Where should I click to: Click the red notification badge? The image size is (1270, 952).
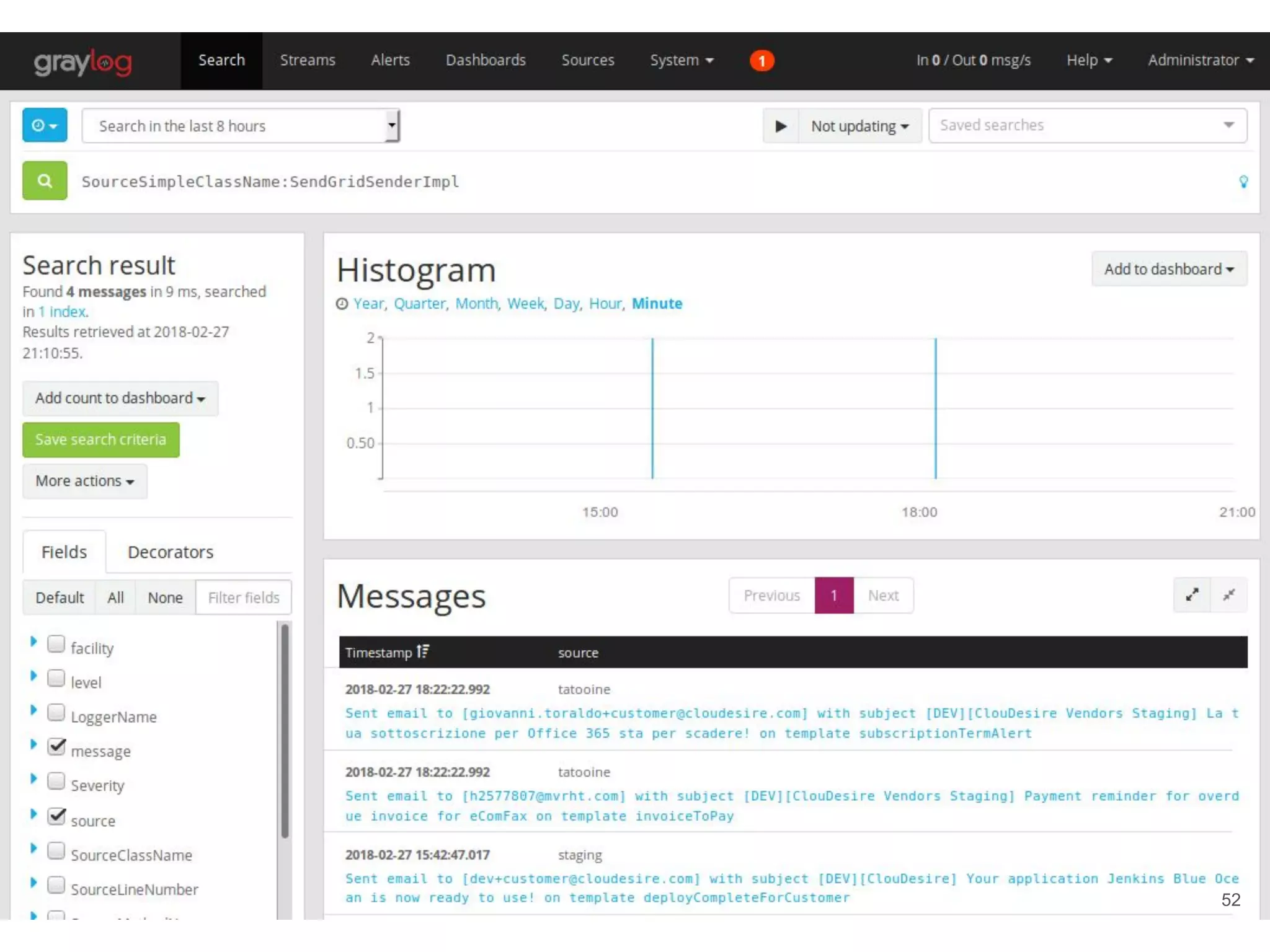762,61
